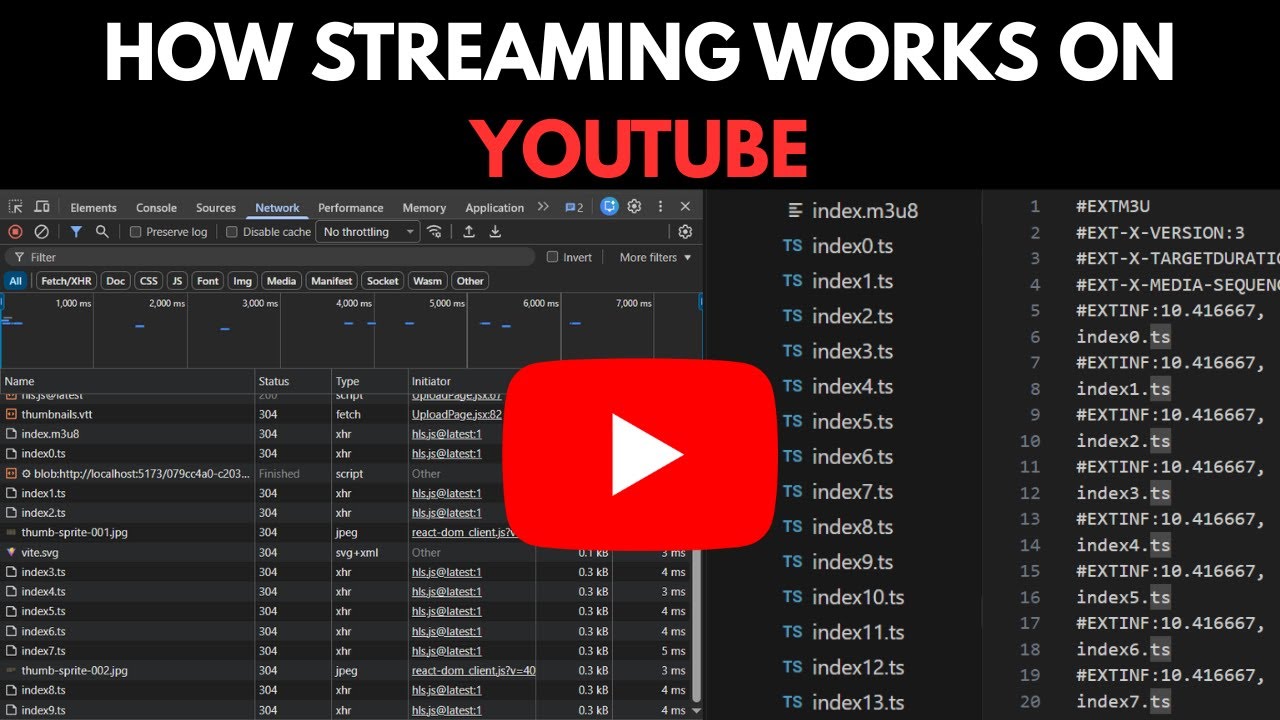Close the DevTools panel

click(685, 207)
